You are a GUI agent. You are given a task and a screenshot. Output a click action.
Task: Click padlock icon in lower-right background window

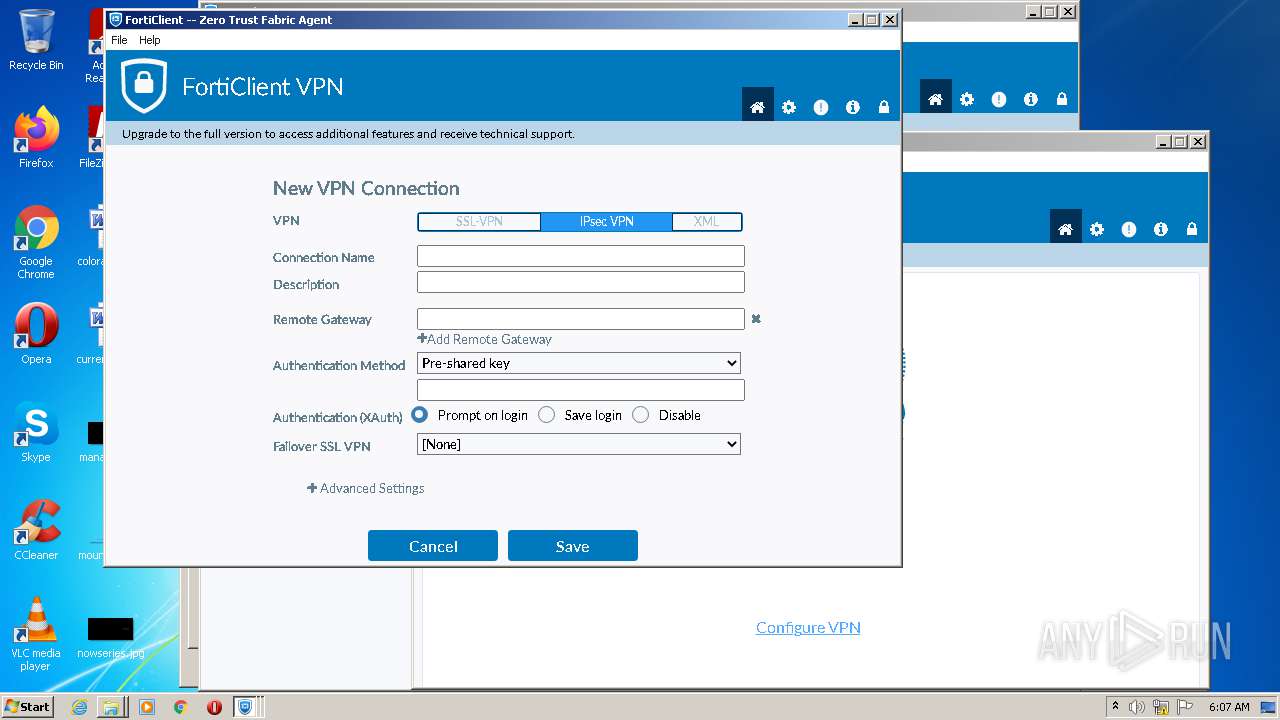click(1192, 229)
